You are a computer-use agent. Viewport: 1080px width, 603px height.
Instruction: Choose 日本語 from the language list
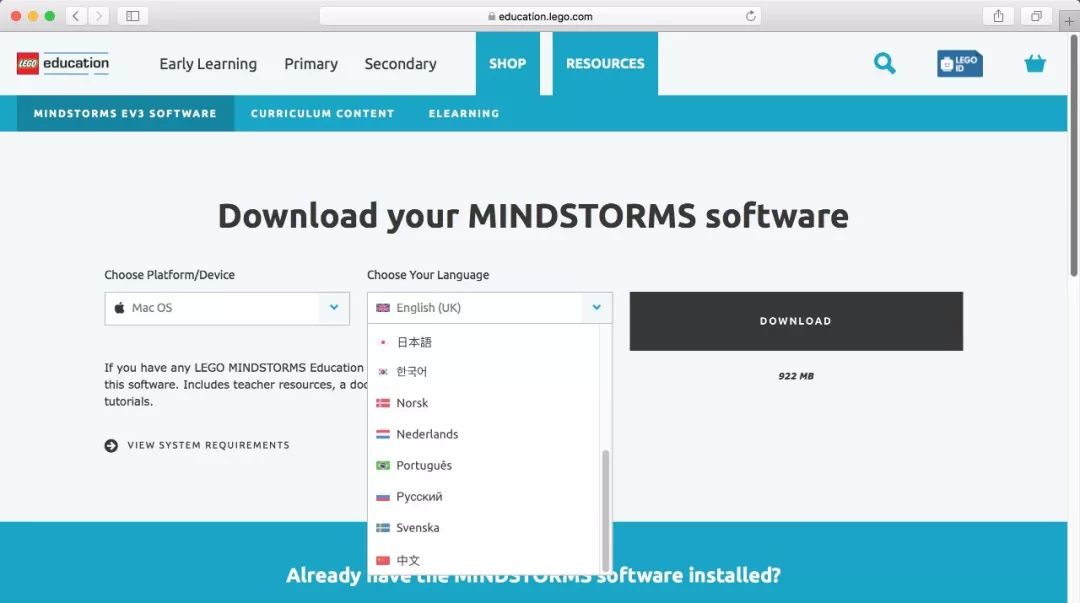pos(484,342)
